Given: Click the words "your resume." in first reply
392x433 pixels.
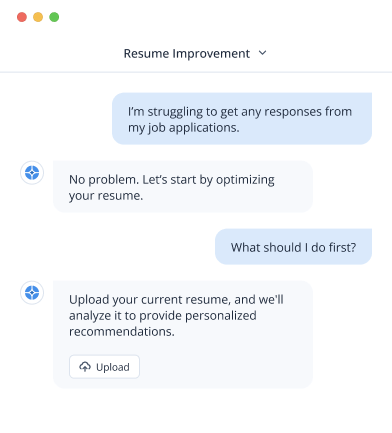Looking at the screenshot, I should click(x=106, y=196).
